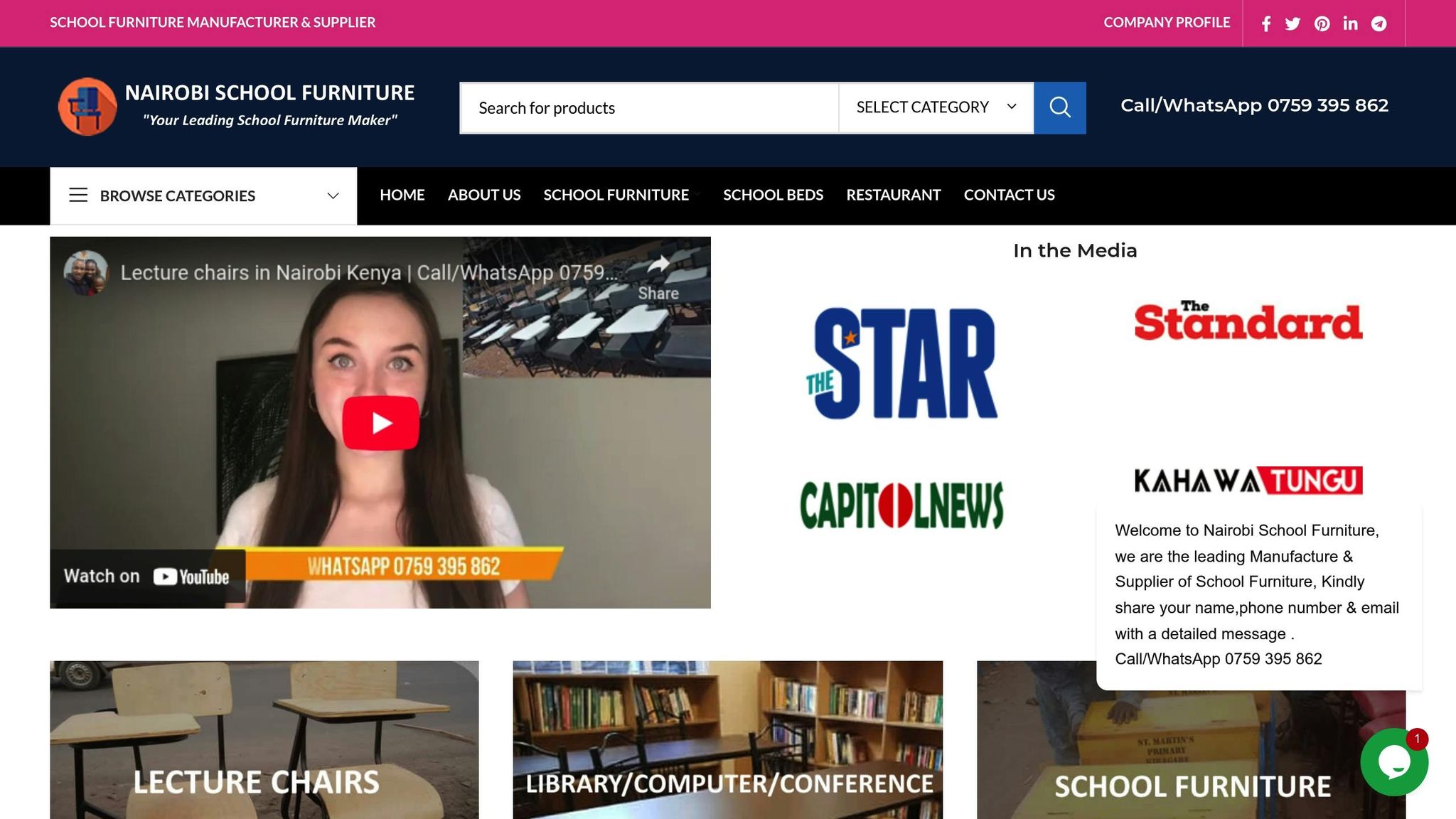This screenshot has width=1456, height=819.
Task: Open Contact Us page
Action: 1009,195
